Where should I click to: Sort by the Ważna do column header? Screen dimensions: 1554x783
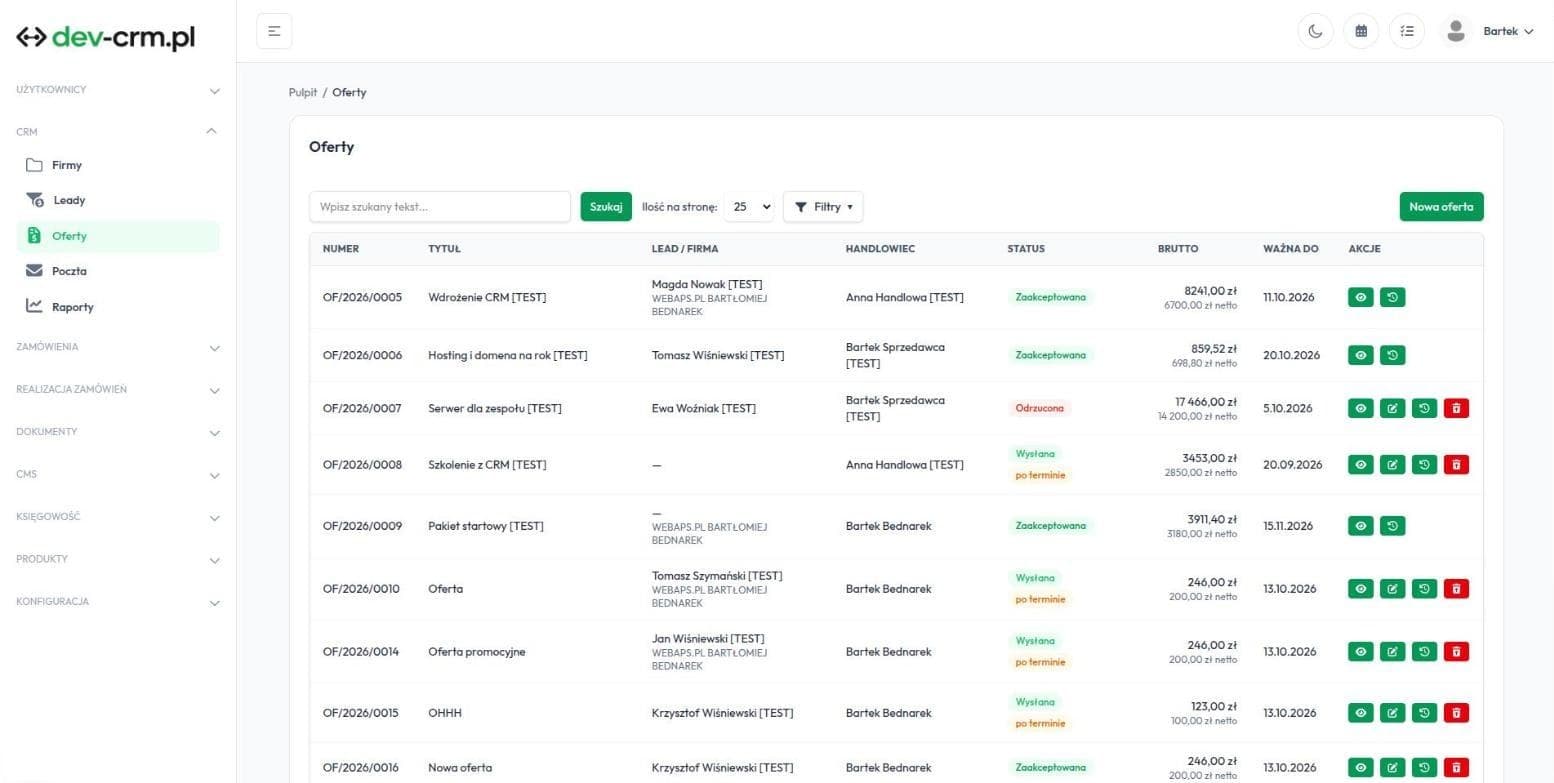(x=1290, y=249)
